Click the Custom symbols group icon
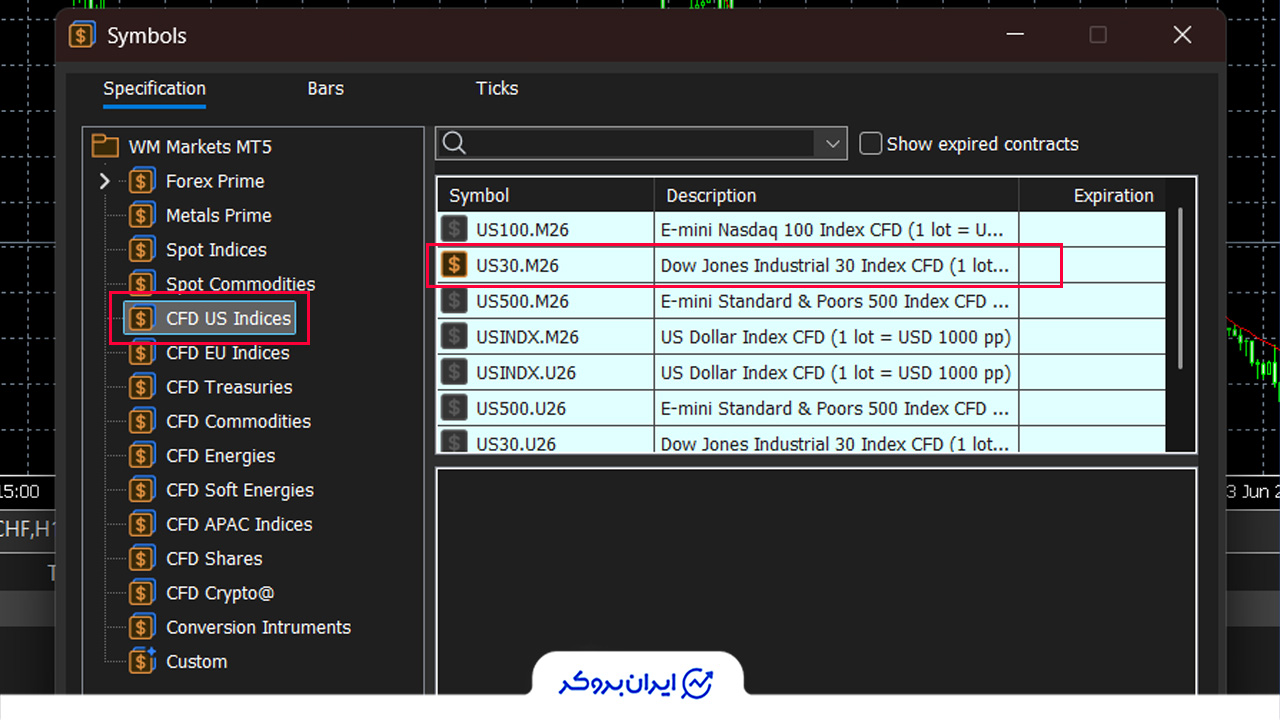 (142, 661)
